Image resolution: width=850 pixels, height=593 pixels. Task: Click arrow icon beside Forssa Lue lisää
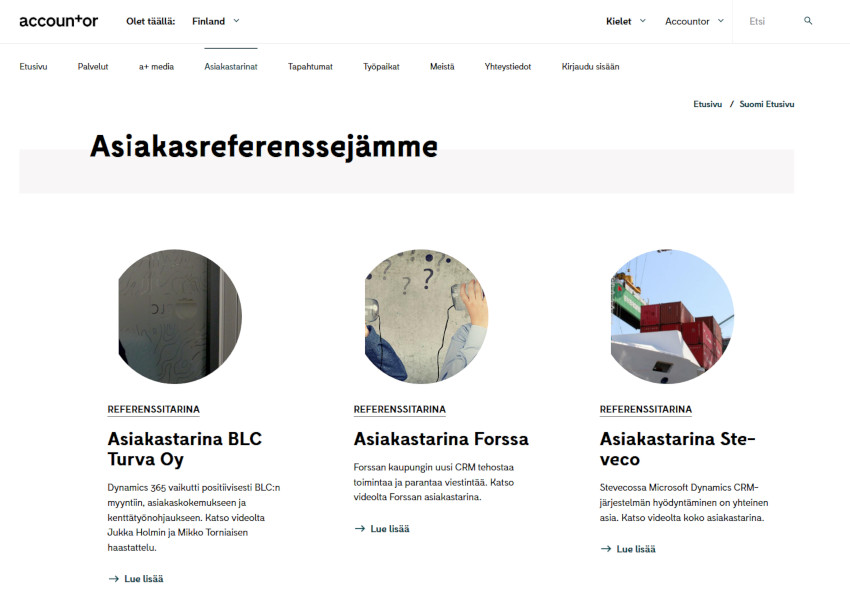tap(359, 528)
